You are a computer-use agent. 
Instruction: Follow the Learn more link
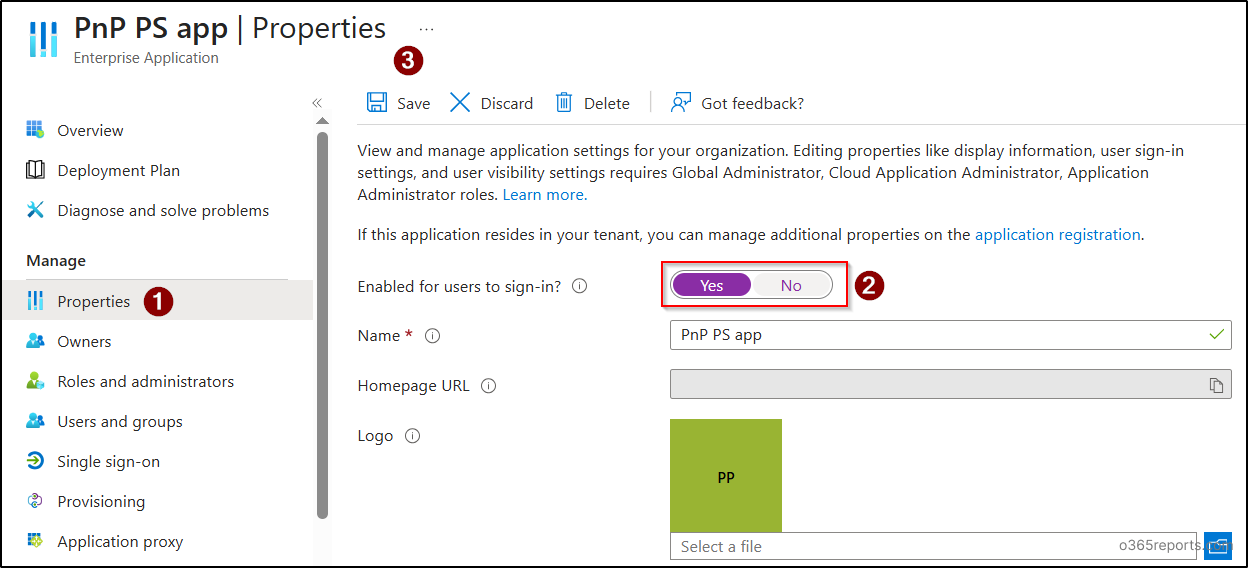coord(545,194)
